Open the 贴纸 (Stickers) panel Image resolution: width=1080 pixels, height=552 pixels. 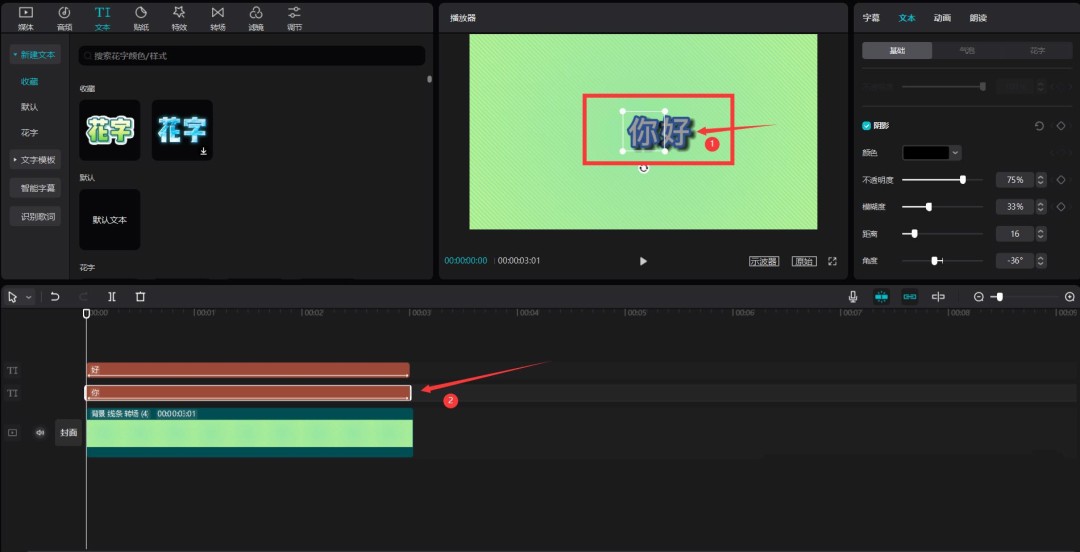pos(140,17)
